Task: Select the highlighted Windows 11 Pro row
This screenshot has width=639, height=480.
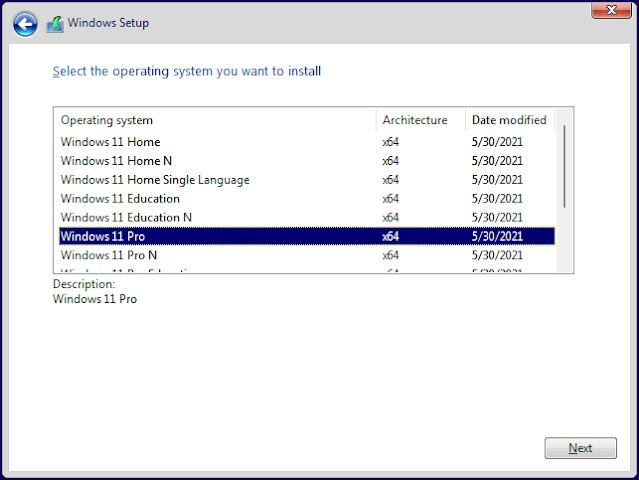Action: point(307,236)
